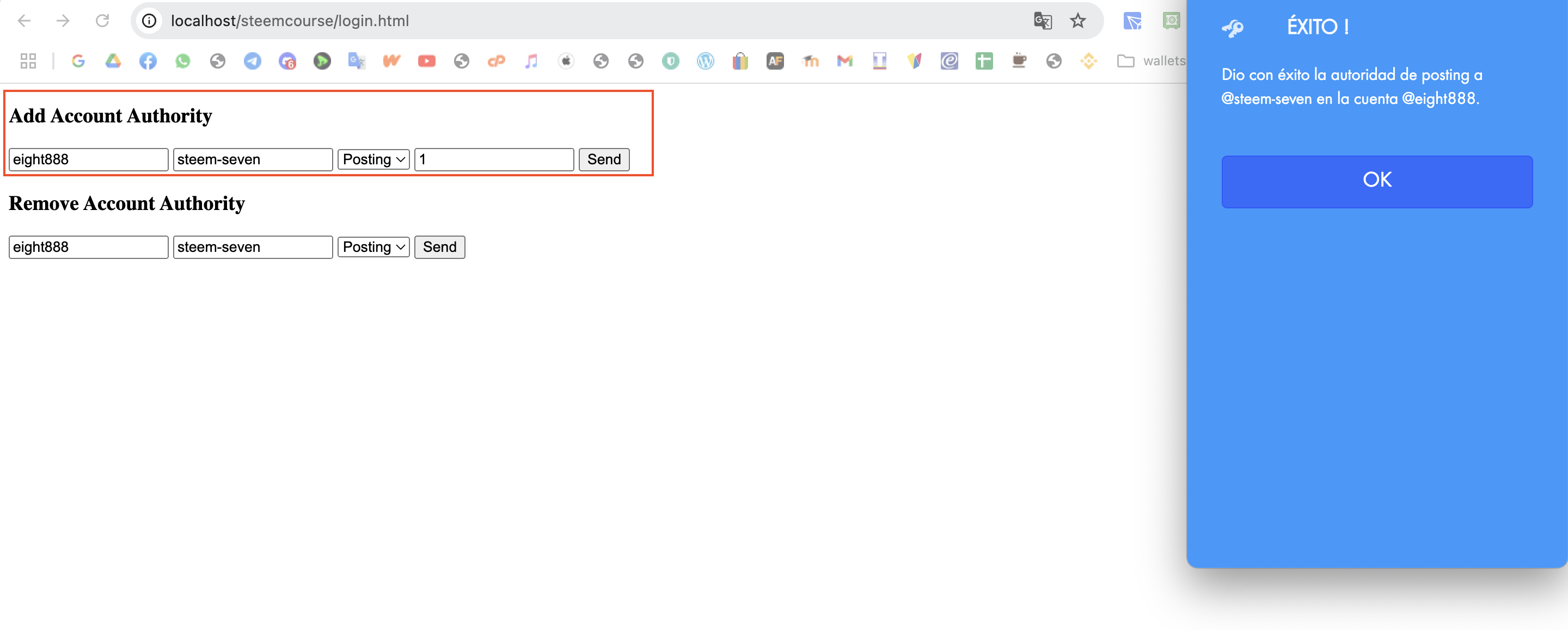
Task: View site information for localhost
Action: tap(148, 20)
